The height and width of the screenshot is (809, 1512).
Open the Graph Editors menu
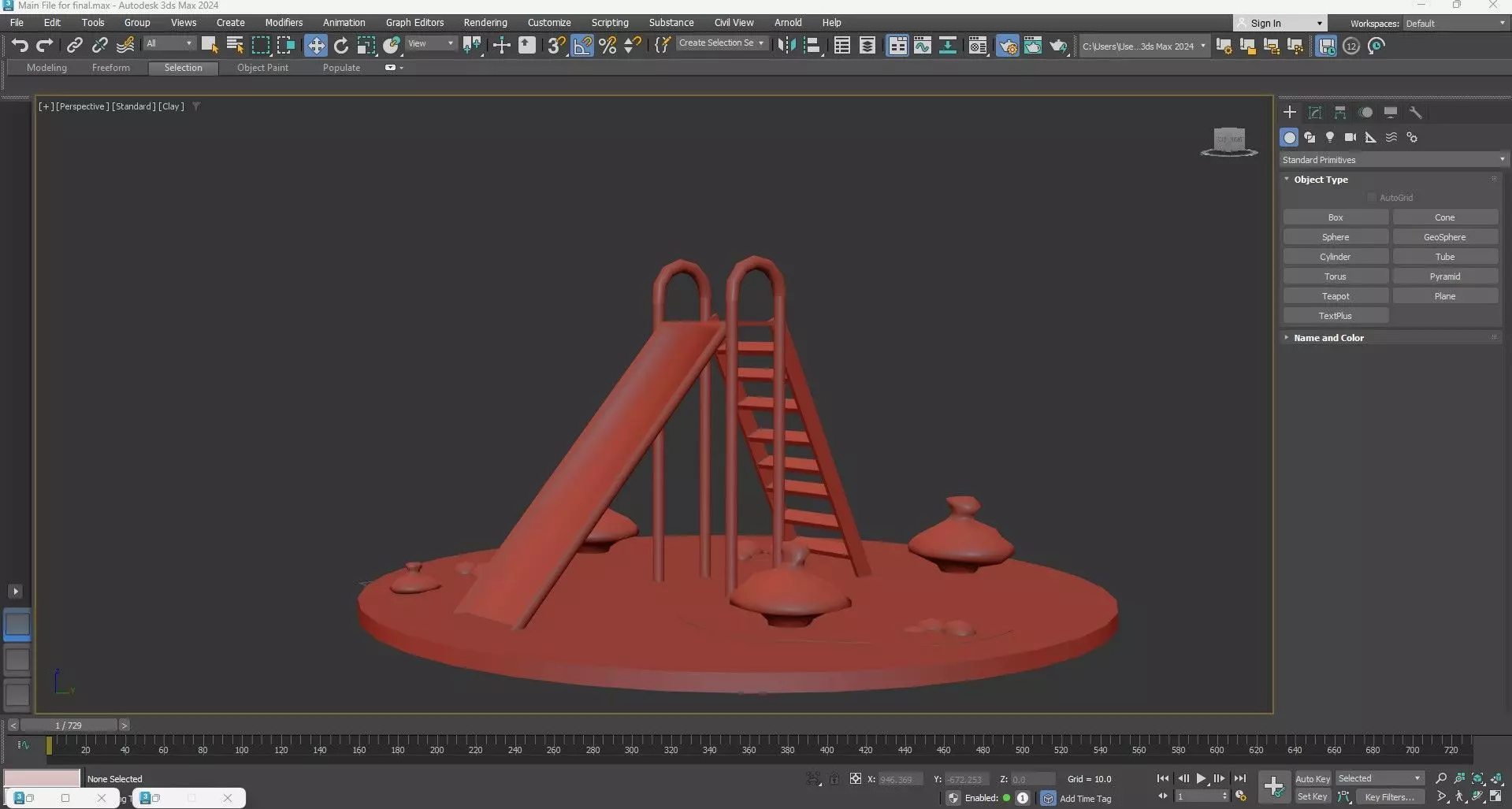414,23
